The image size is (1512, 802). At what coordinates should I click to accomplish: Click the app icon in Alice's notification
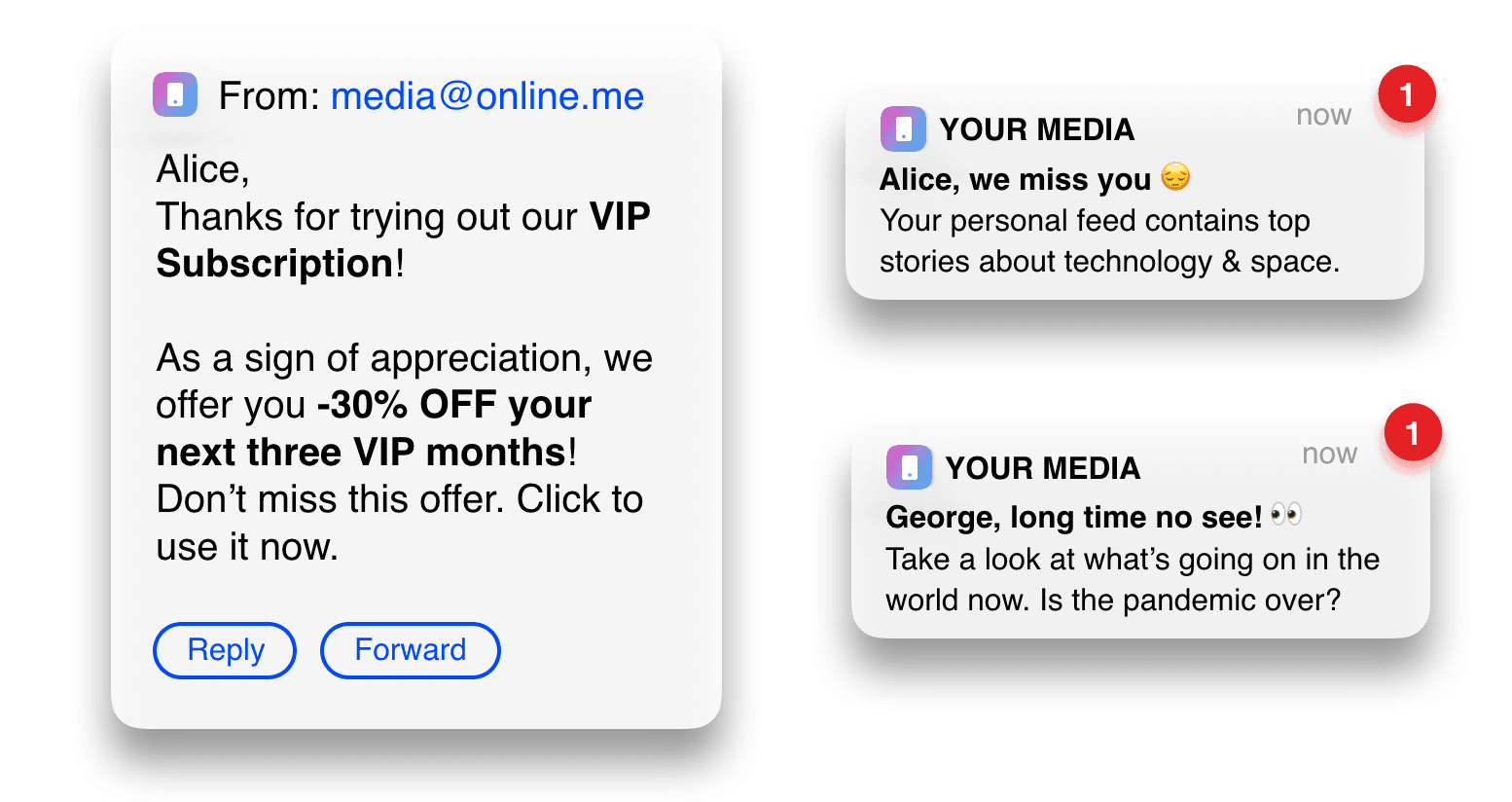903,128
